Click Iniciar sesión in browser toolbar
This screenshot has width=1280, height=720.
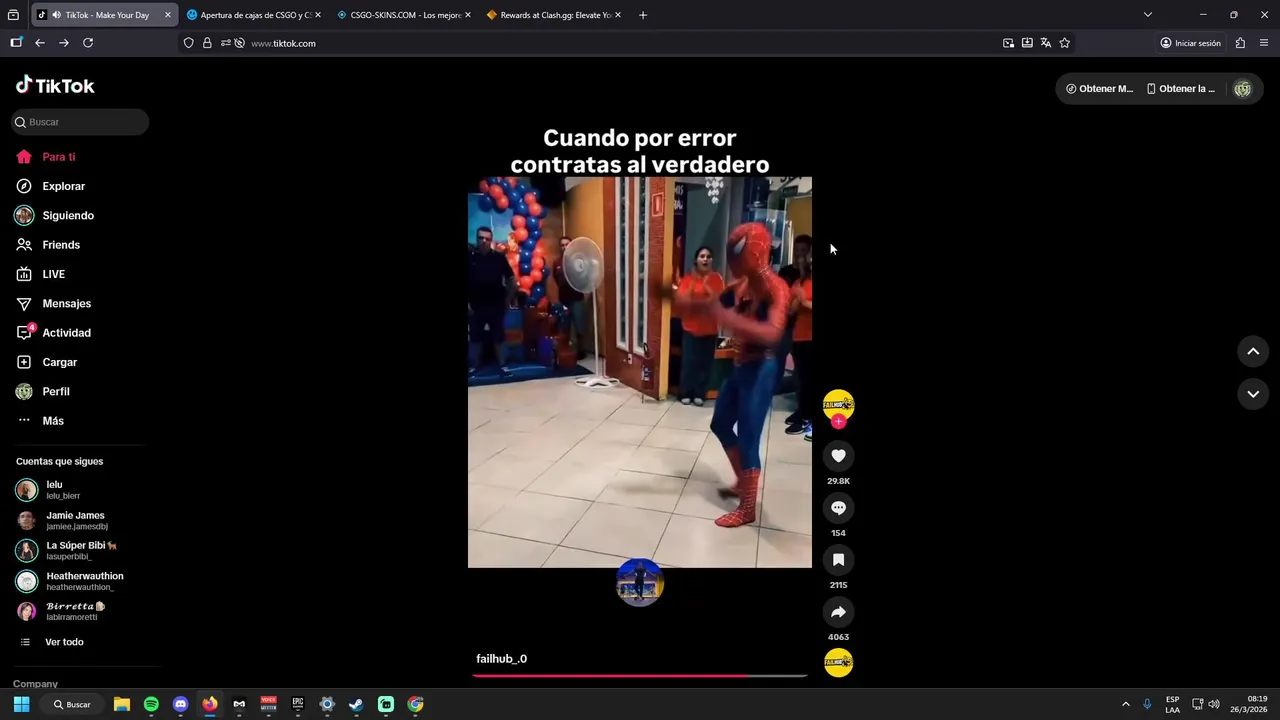click(x=1190, y=43)
